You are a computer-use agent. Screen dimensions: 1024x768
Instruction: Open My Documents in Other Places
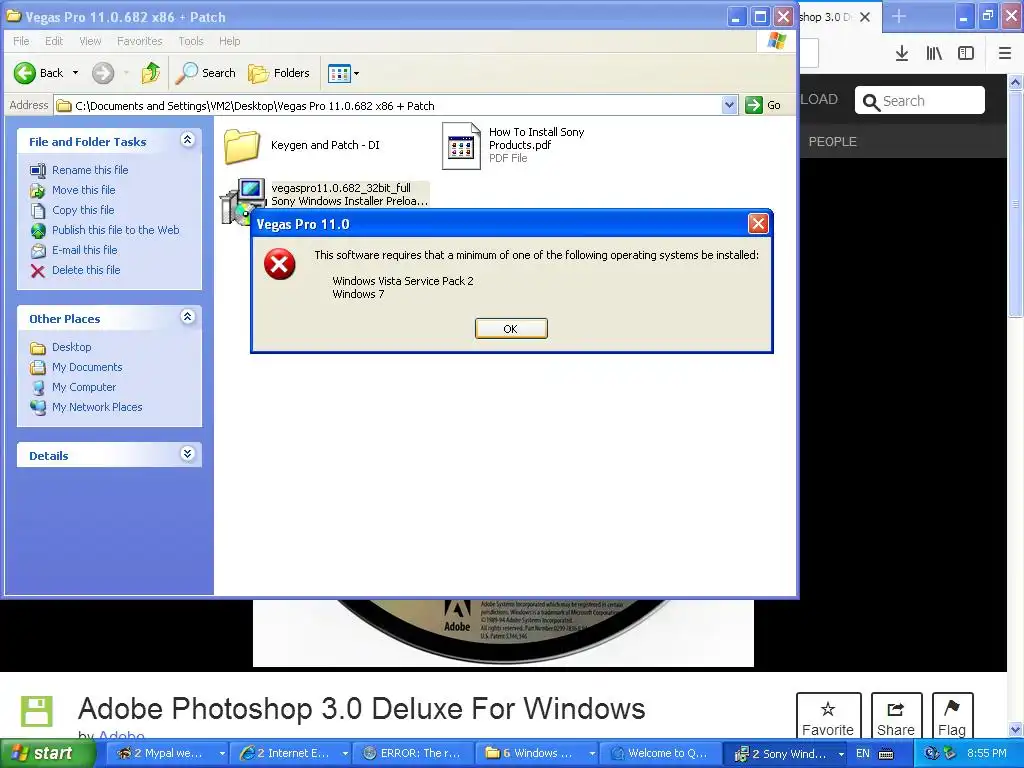pyautogui.click(x=87, y=367)
